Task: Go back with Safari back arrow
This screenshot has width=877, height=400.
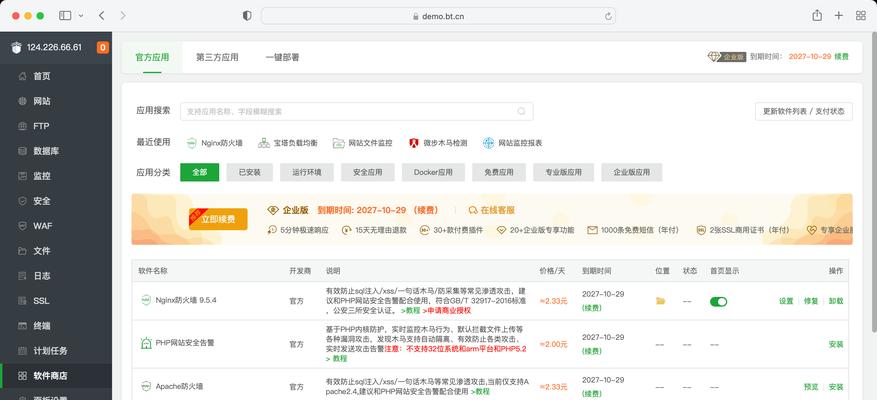Action: coord(101,16)
